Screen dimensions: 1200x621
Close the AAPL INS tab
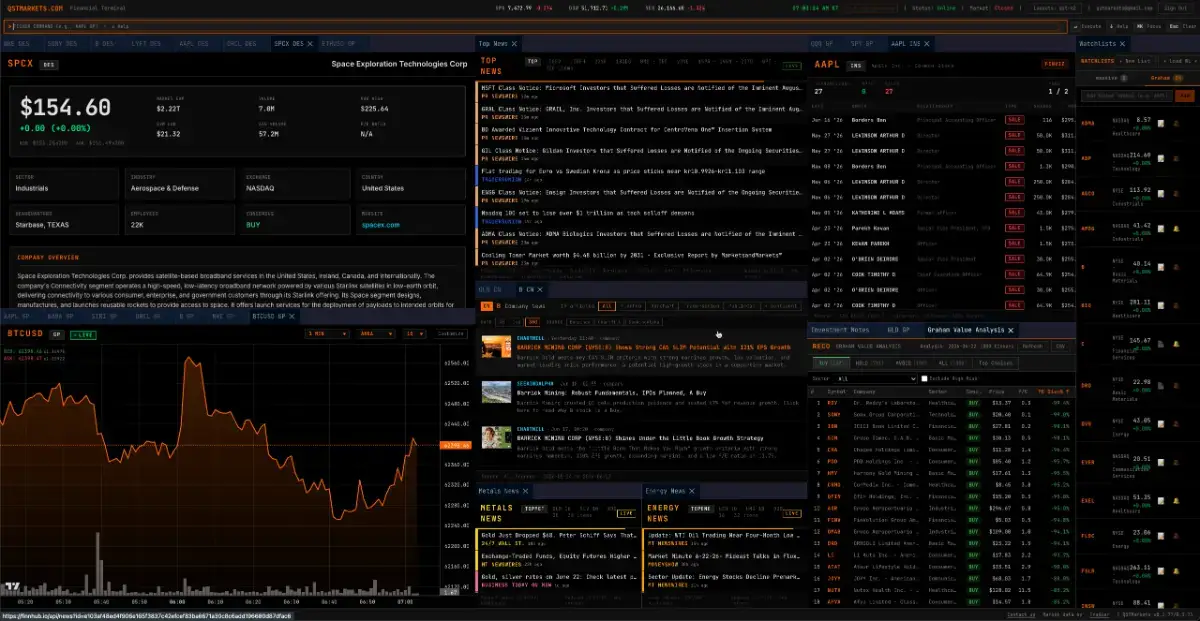(x=927, y=44)
